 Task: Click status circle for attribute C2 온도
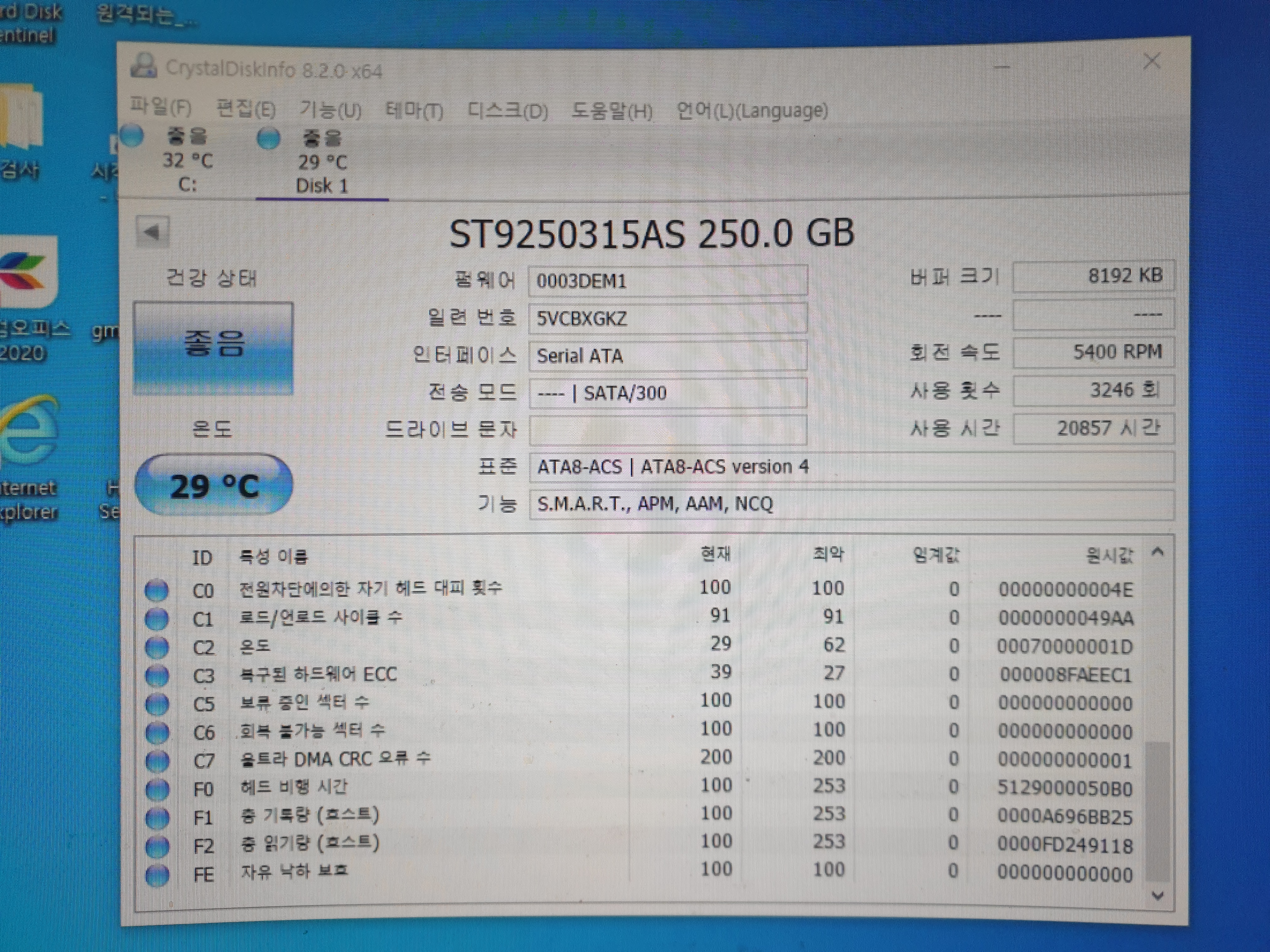[157, 647]
